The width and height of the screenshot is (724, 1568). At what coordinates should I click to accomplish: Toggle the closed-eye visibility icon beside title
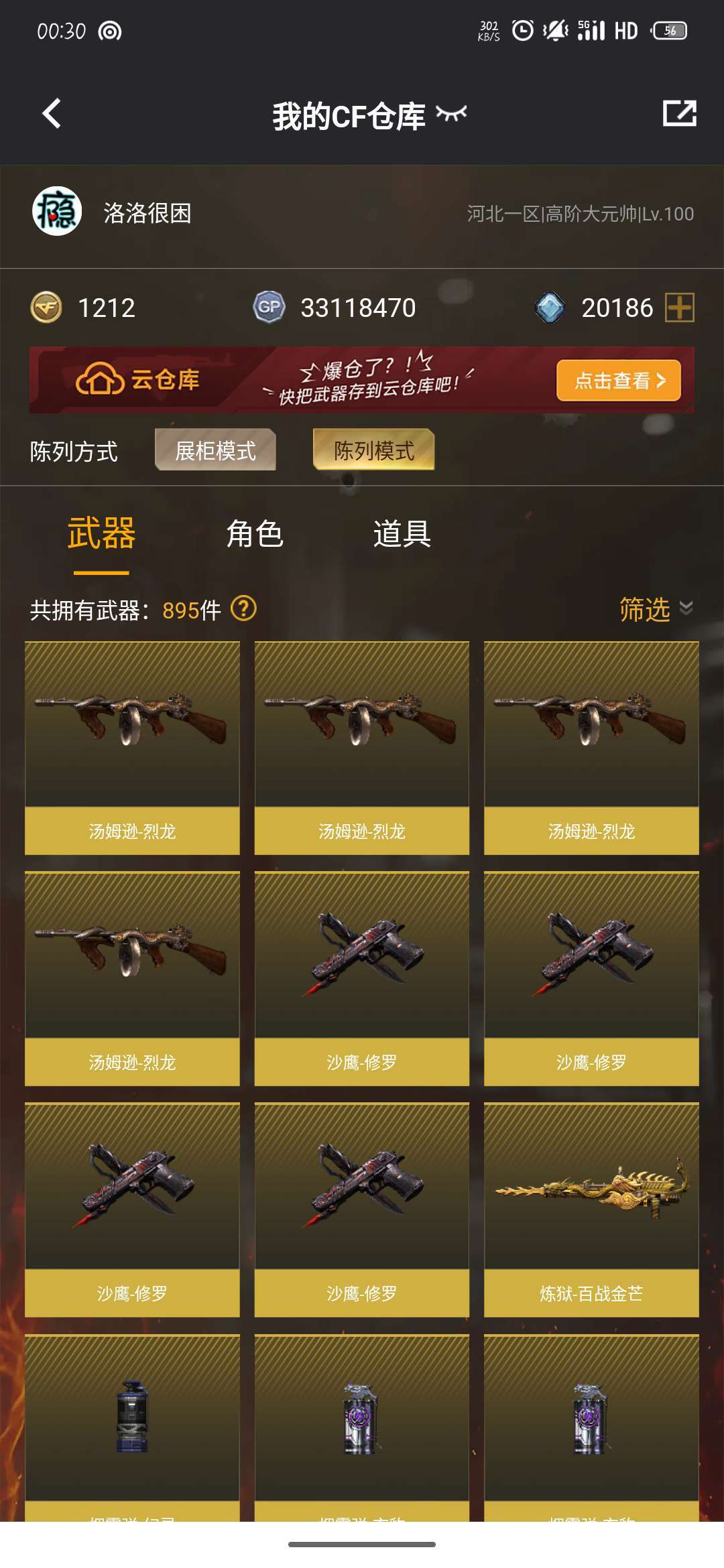click(x=451, y=115)
